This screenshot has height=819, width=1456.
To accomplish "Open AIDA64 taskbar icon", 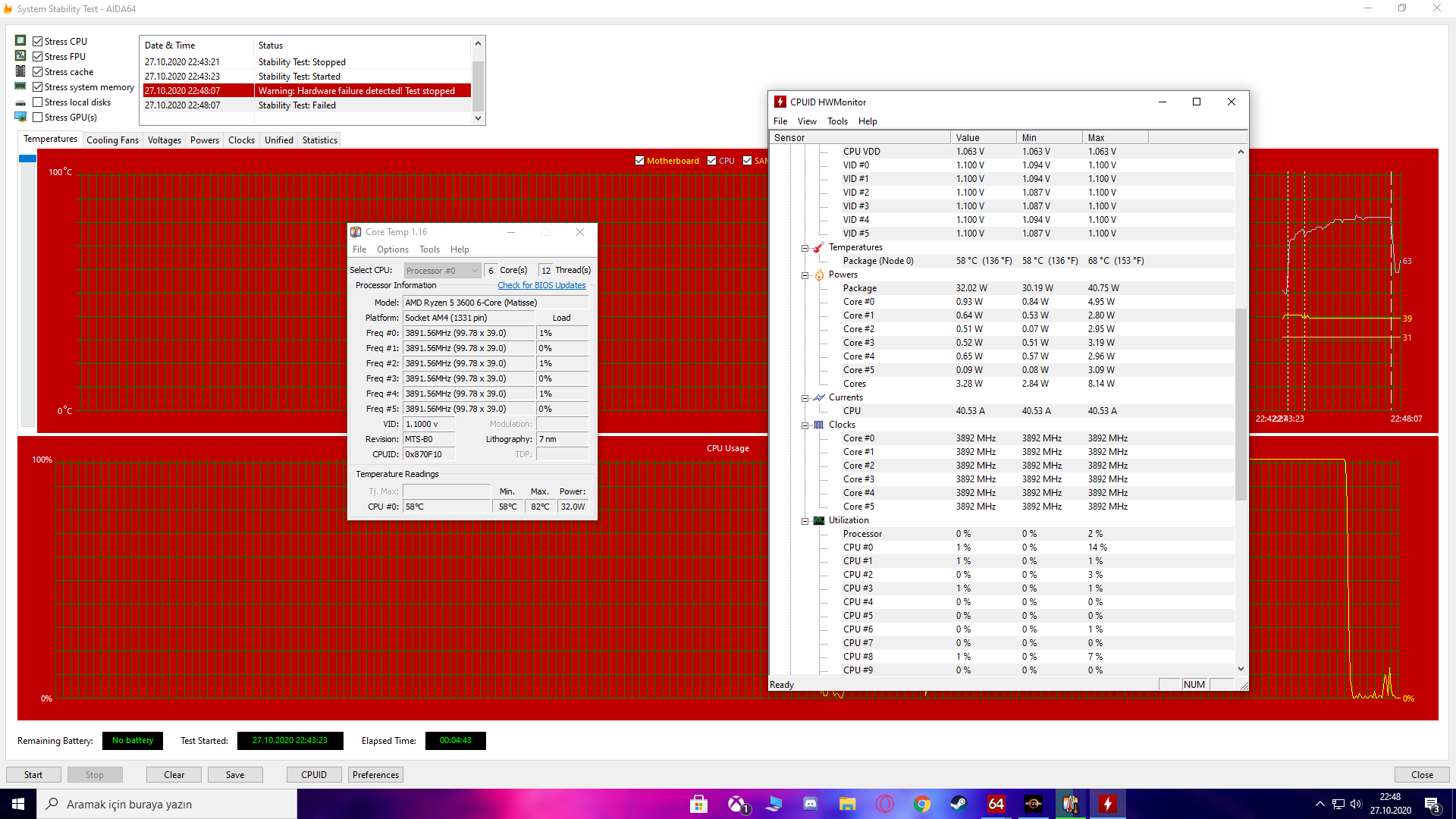I will 996,804.
